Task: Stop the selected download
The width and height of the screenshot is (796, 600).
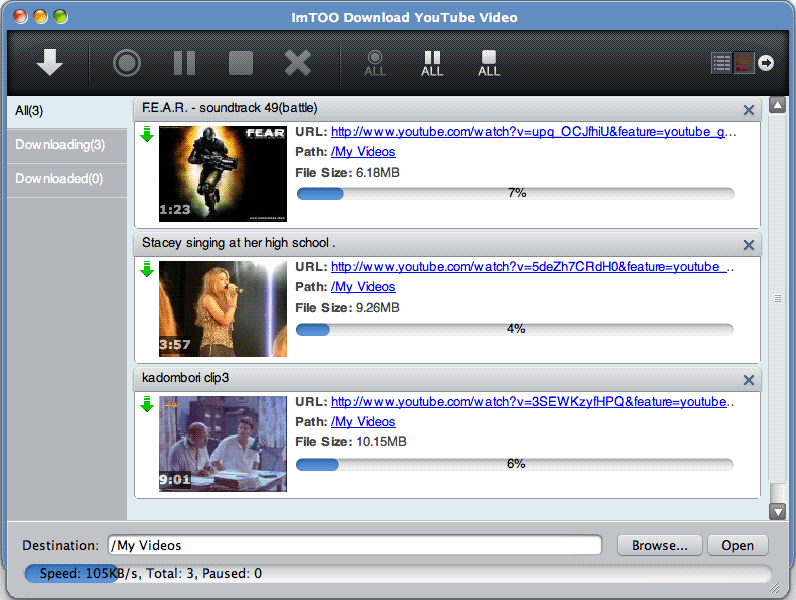Action: 241,63
